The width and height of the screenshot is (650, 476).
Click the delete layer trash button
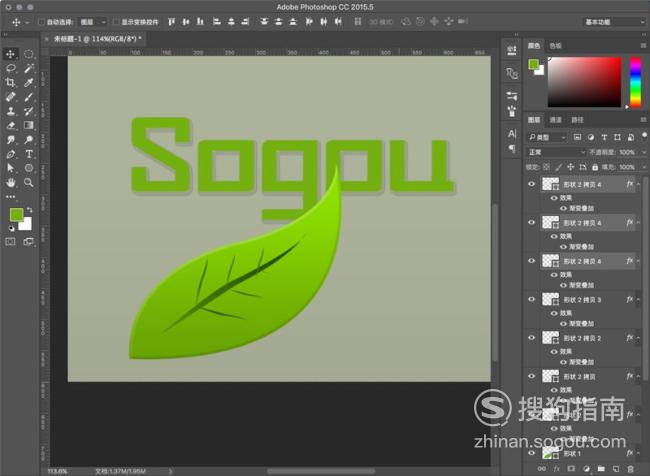click(x=631, y=469)
